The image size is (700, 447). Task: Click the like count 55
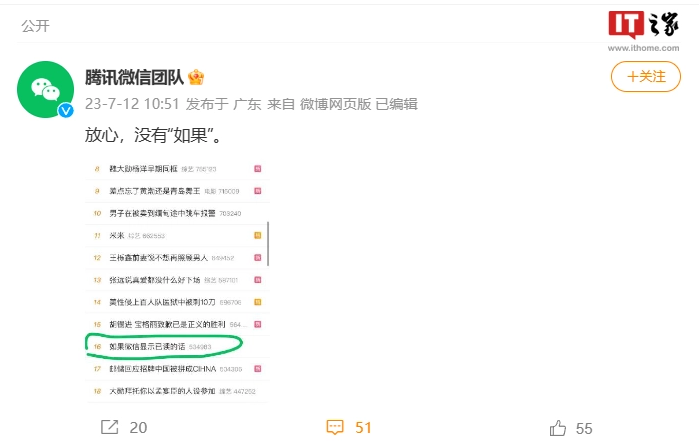(x=584, y=429)
